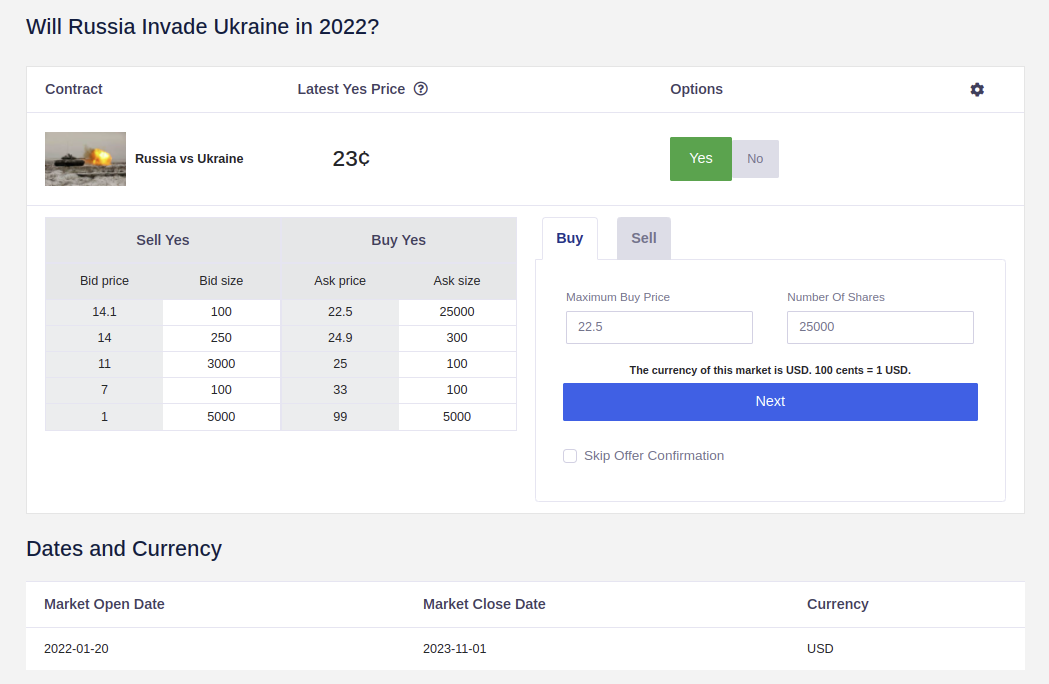
Task: Click the Buy Yes column header
Action: 398,240
